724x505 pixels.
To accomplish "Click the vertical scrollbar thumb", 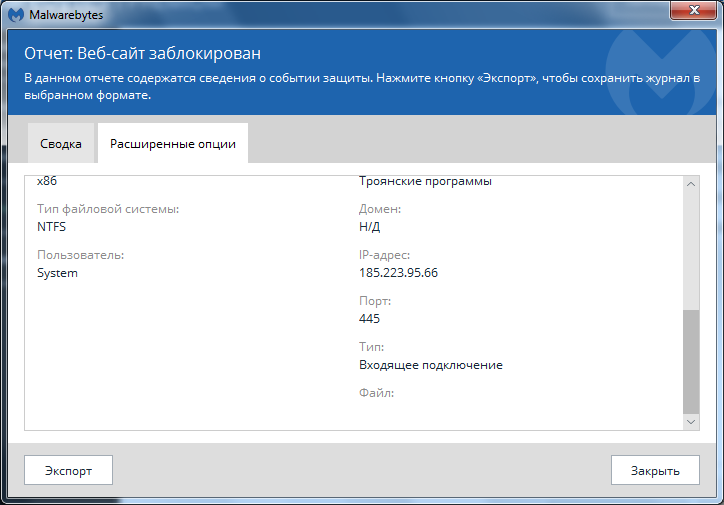I will (x=691, y=360).
